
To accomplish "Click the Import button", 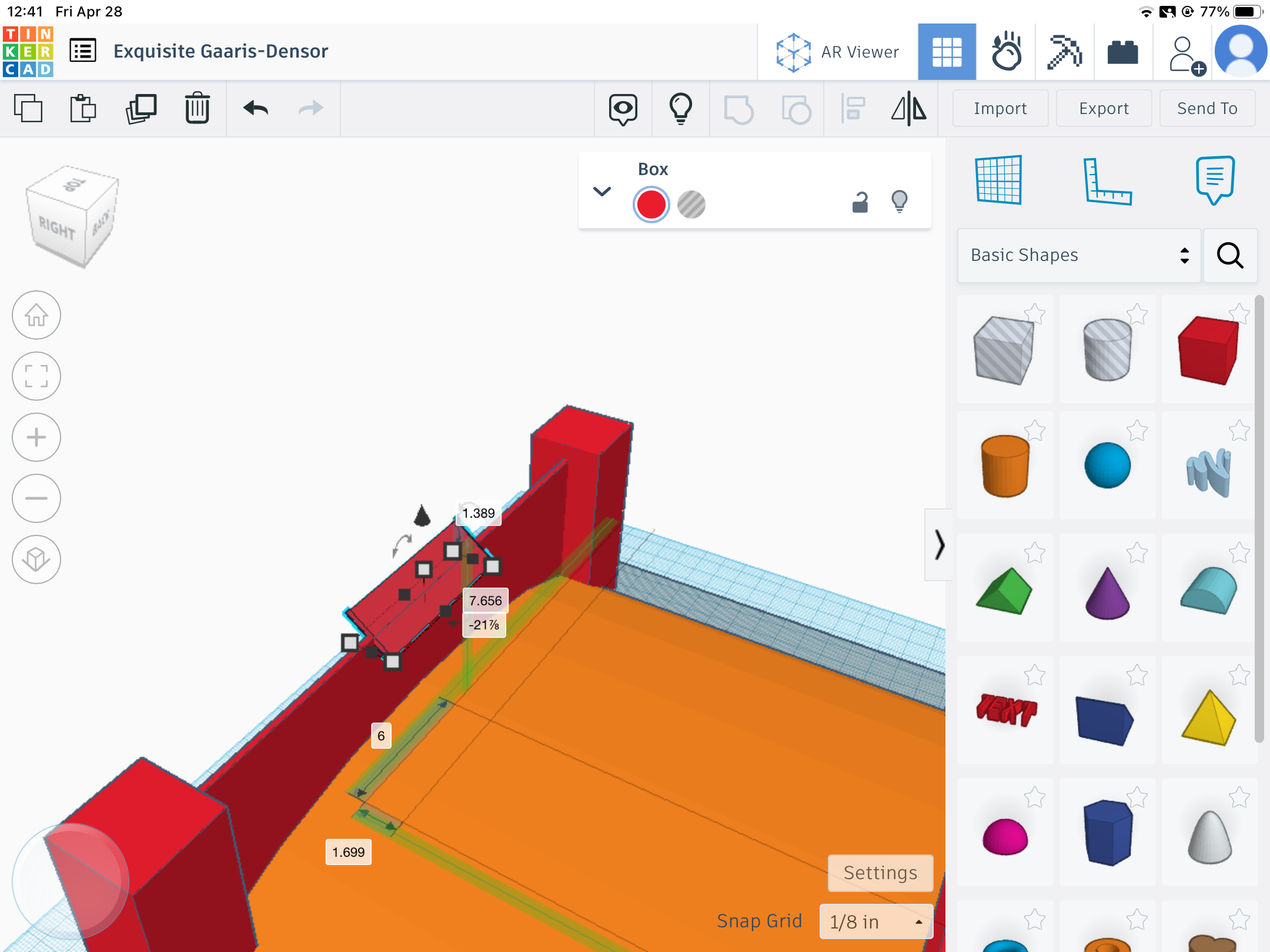I will click(1000, 108).
